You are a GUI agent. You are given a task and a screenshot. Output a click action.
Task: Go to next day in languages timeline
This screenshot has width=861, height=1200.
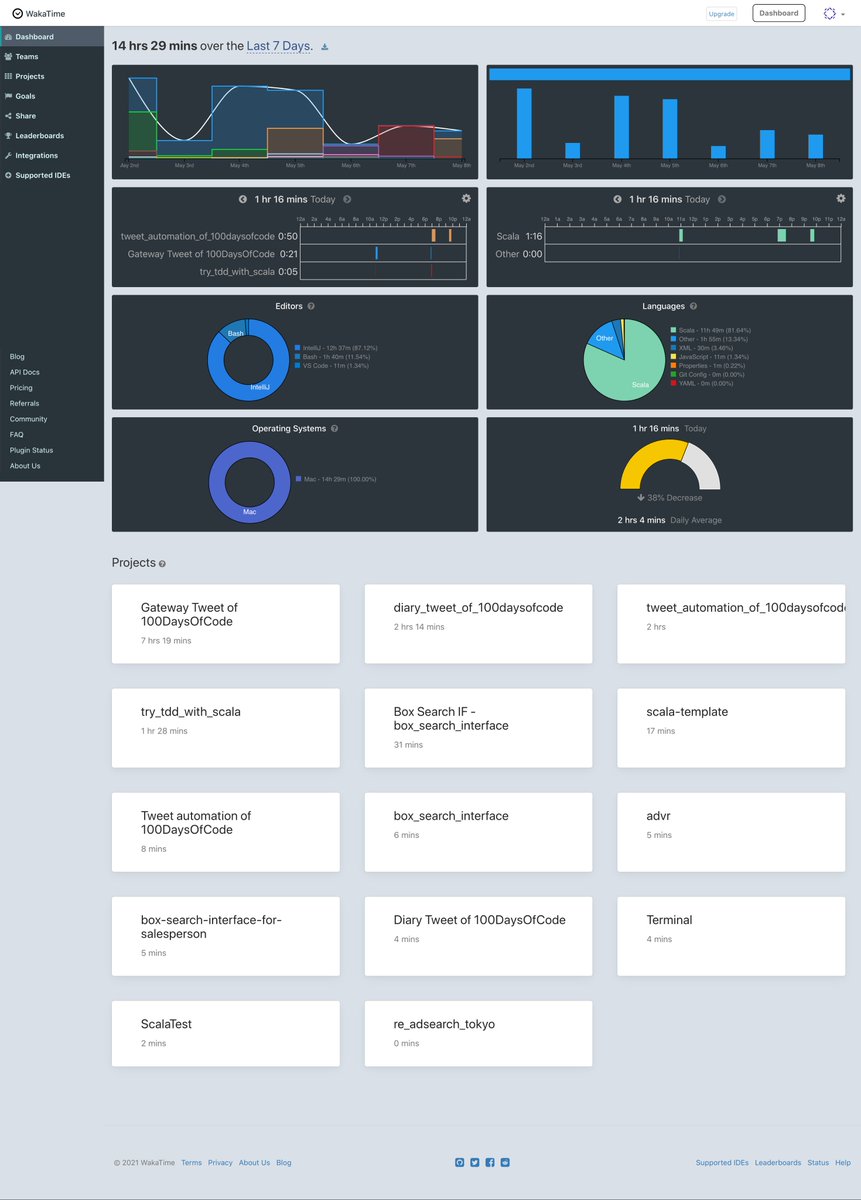pos(722,200)
